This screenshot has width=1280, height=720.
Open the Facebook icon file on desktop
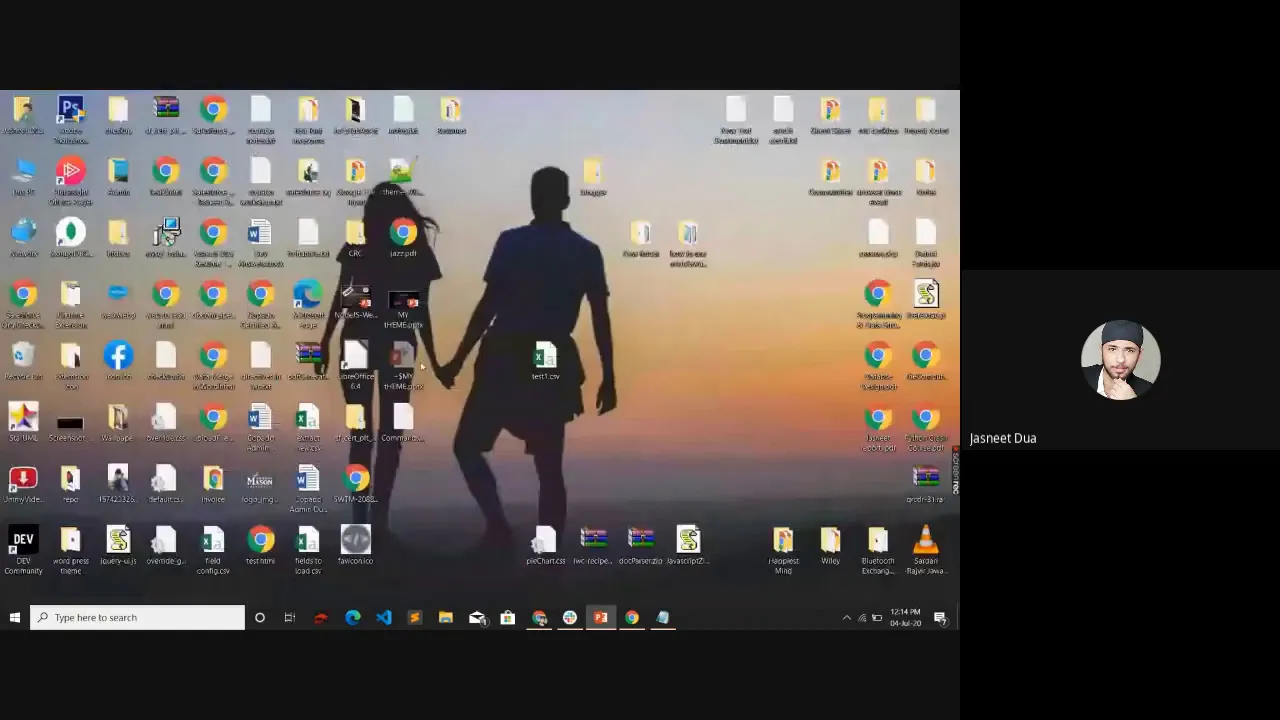[118, 363]
